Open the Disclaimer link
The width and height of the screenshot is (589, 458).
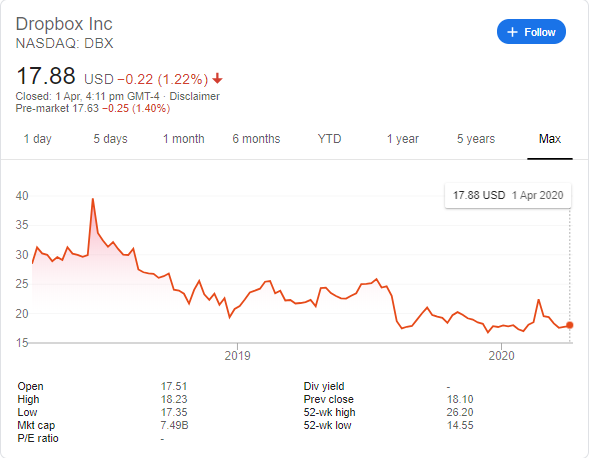point(194,96)
